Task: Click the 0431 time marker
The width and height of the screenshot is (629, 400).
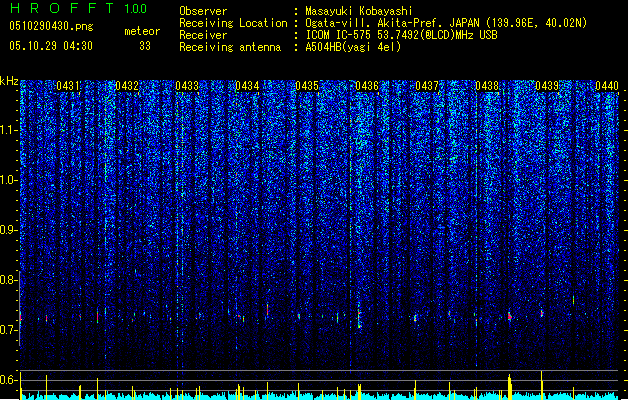Action: [x=68, y=86]
